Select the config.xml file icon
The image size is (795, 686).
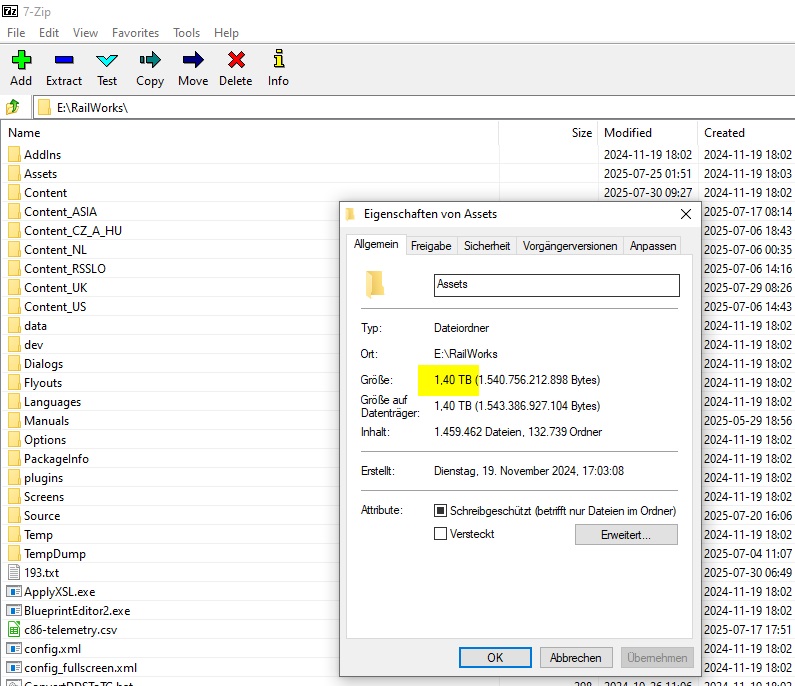(14, 648)
